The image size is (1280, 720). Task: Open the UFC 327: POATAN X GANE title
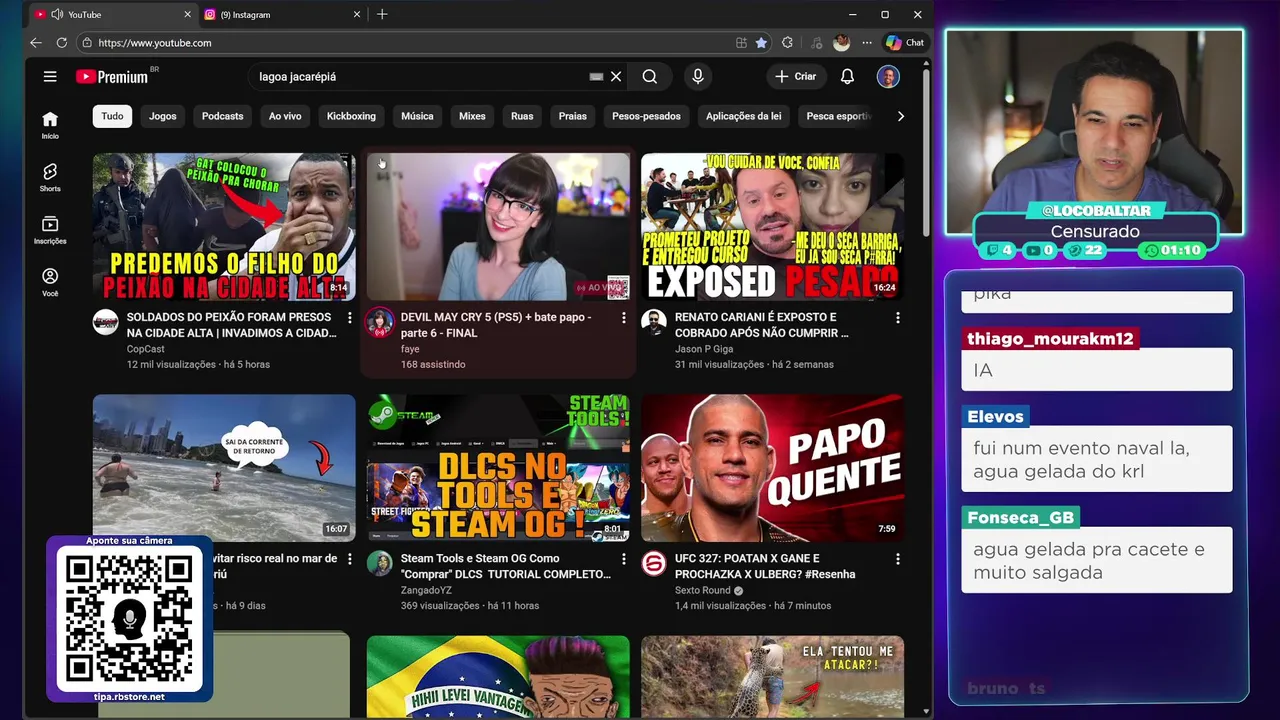tap(765, 566)
